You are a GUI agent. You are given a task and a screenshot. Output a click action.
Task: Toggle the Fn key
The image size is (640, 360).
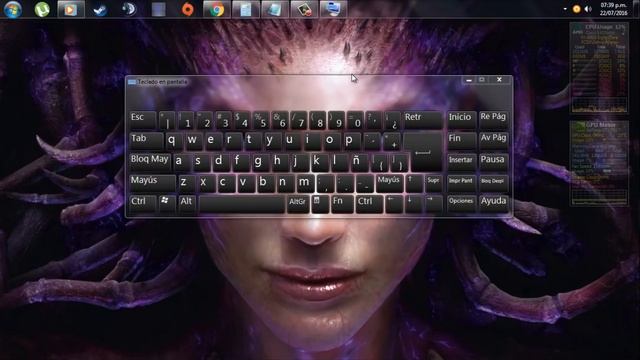342,204
